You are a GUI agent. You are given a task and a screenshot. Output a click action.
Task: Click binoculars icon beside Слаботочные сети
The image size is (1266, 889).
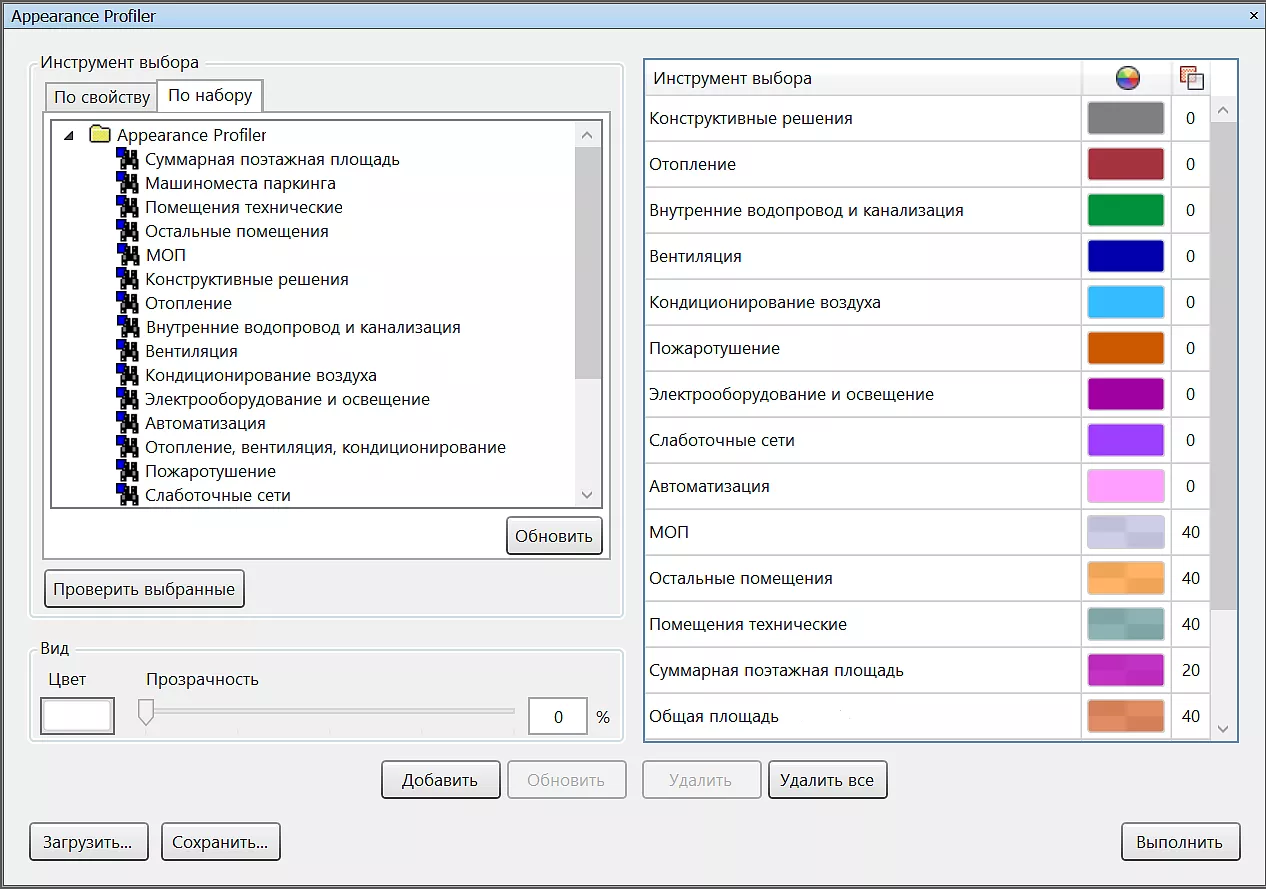tap(127, 495)
